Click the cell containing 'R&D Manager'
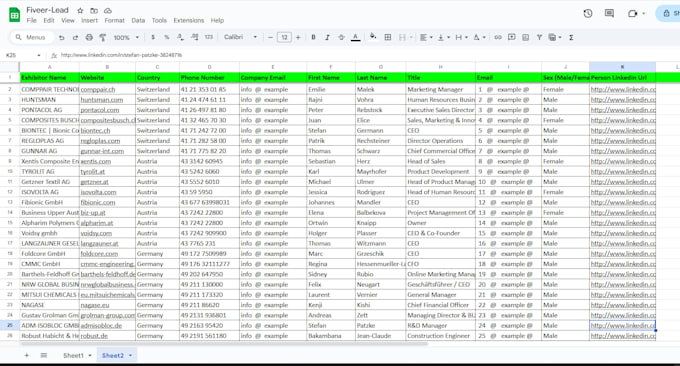Viewport: 680px width, 366px height. [440, 326]
